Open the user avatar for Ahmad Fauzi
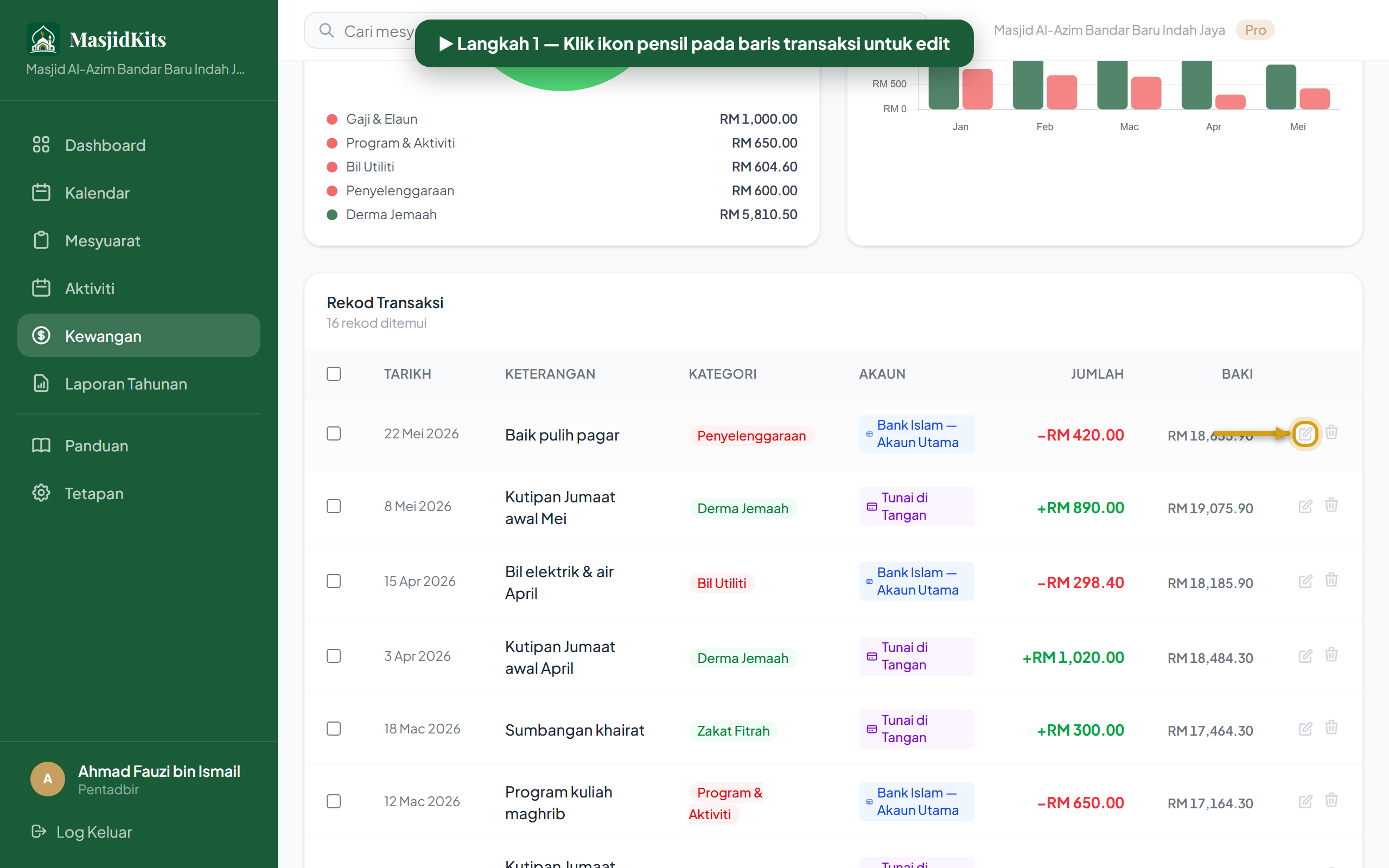This screenshot has height=868, width=1389. click(x=48, y=778)
